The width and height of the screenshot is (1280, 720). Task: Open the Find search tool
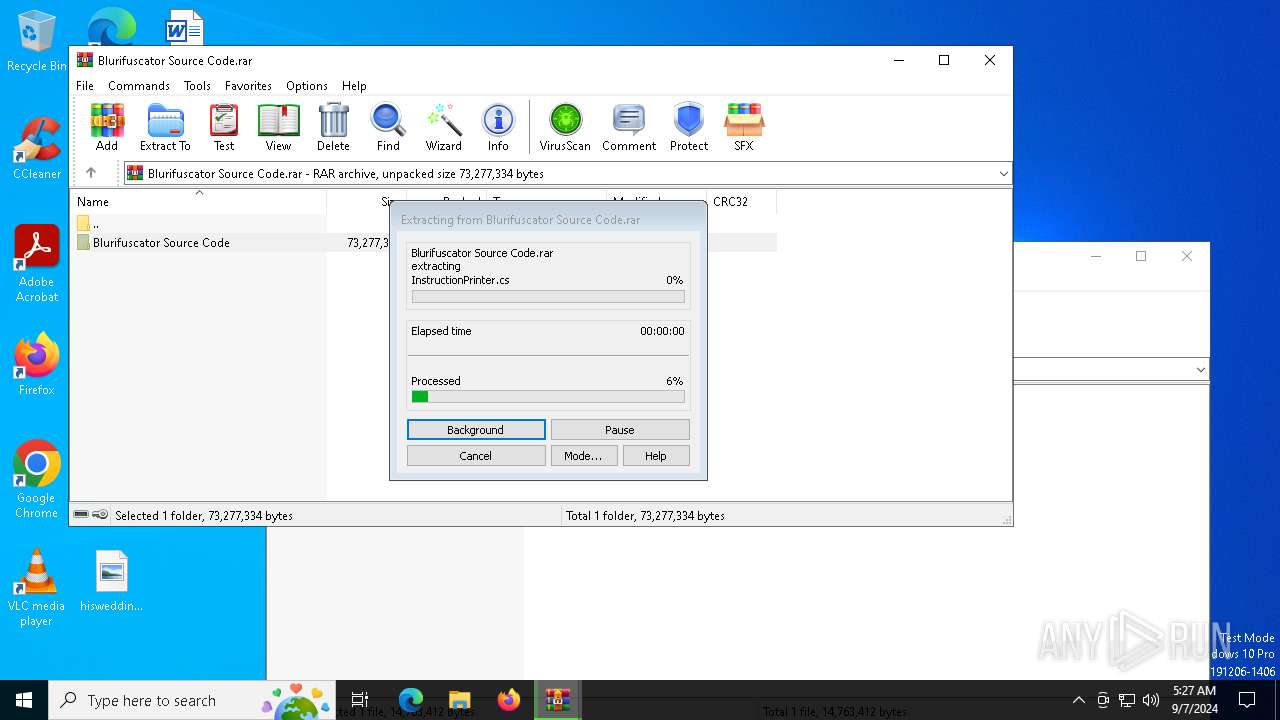point(388,127)
